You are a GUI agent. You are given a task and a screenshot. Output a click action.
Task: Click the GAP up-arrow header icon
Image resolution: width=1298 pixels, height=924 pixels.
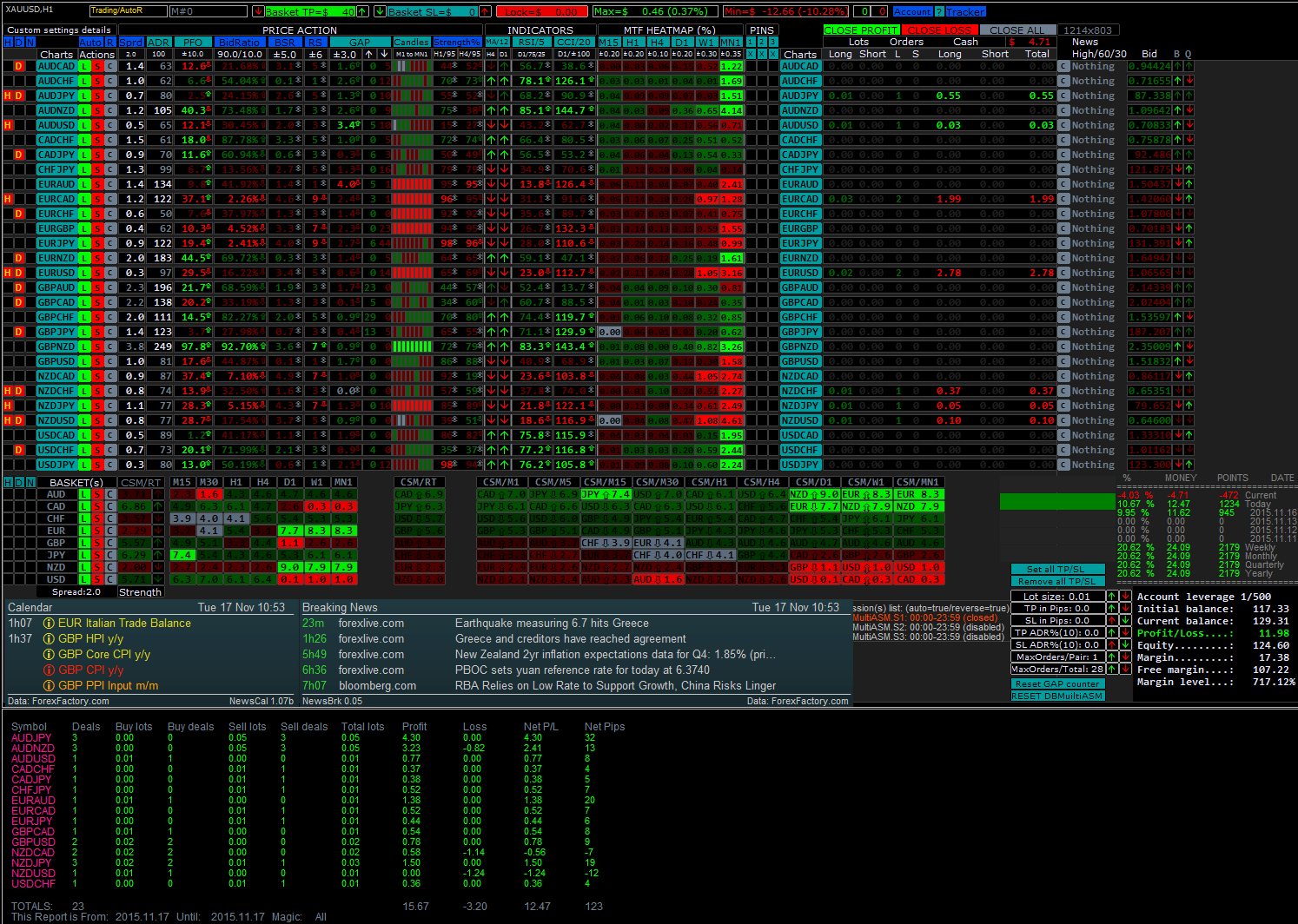coord(369,54)
